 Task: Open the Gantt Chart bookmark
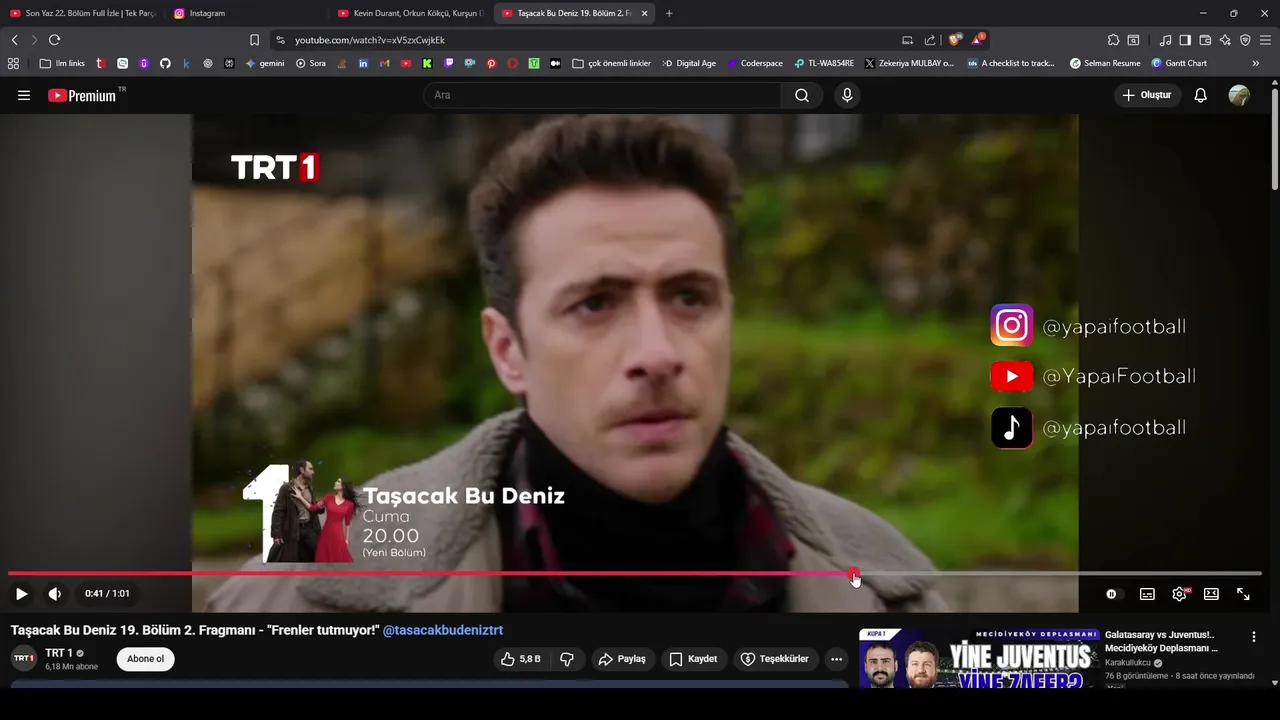pyautogui.click(x=1179, y=63)
